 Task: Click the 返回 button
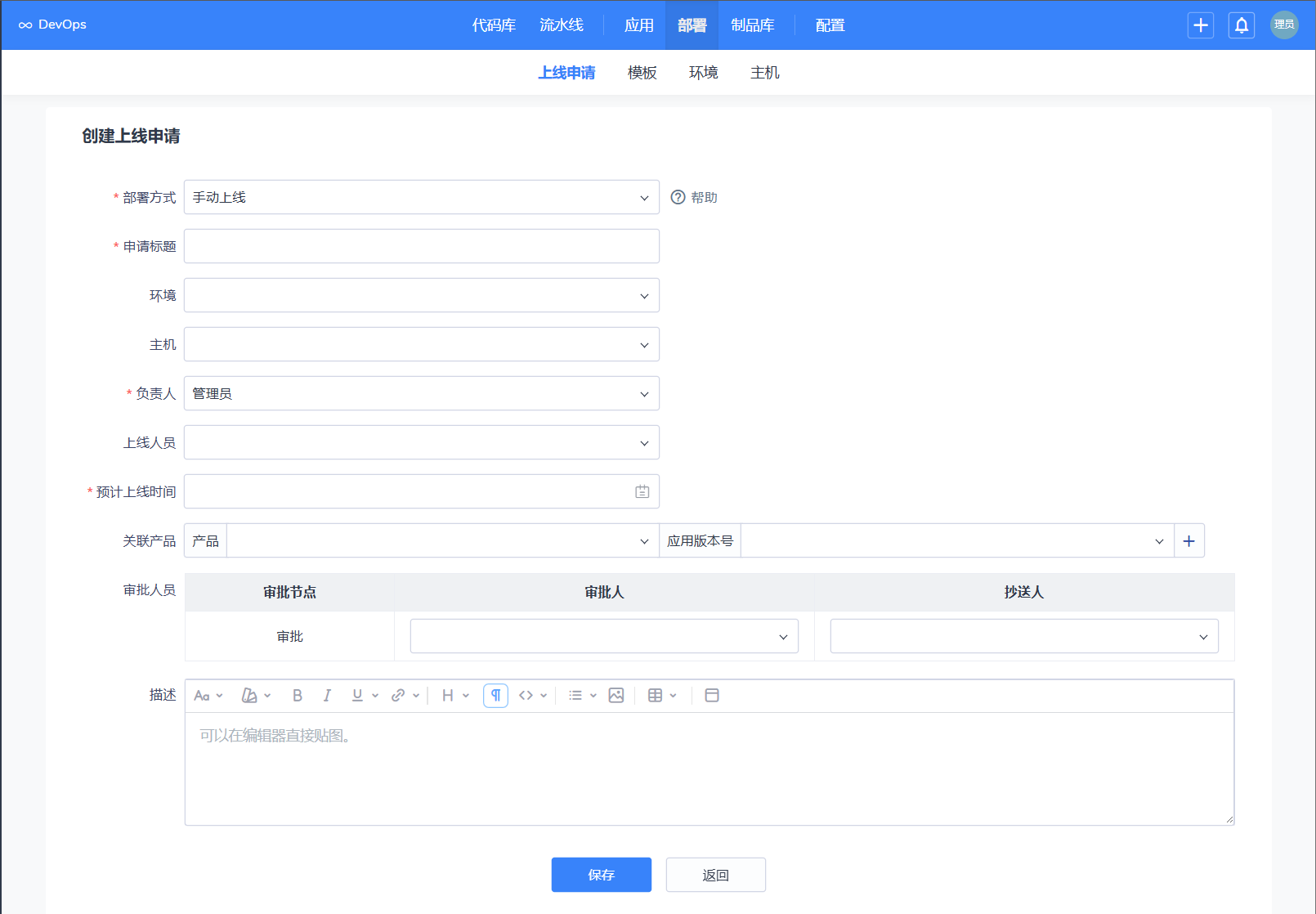pyautogui.click(x=716, y=875)
